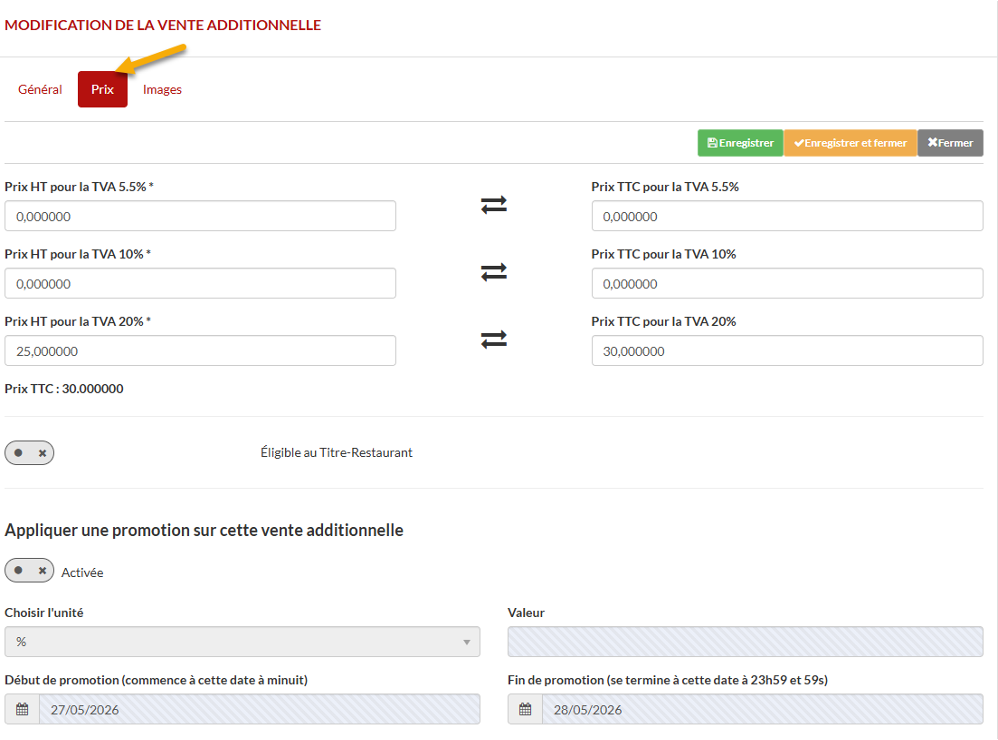Screen dimensions: 998x740
Task: Select the Prix tab
Action: 102,90
